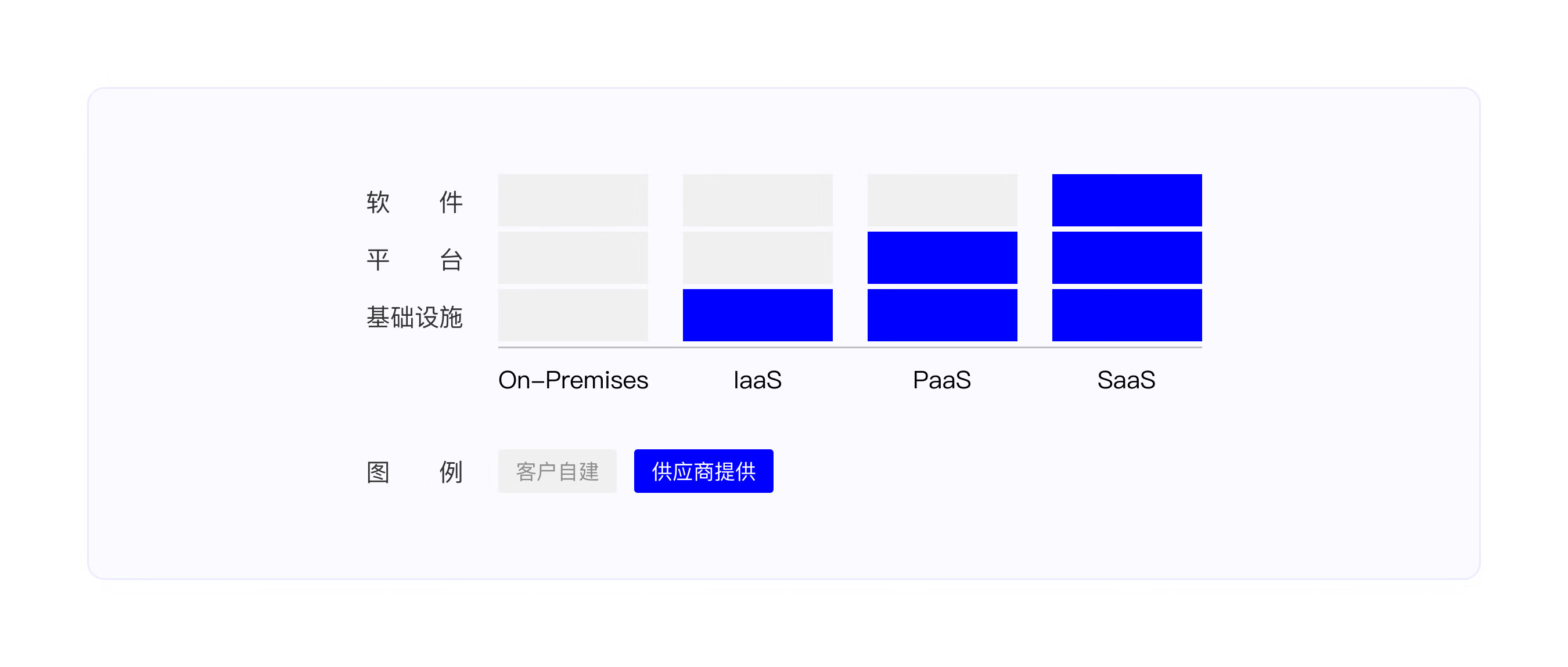Click the 供应商提供 legend button
Image resolution: width=1568 pixels, height=667 pixels.
coord(704,471)
